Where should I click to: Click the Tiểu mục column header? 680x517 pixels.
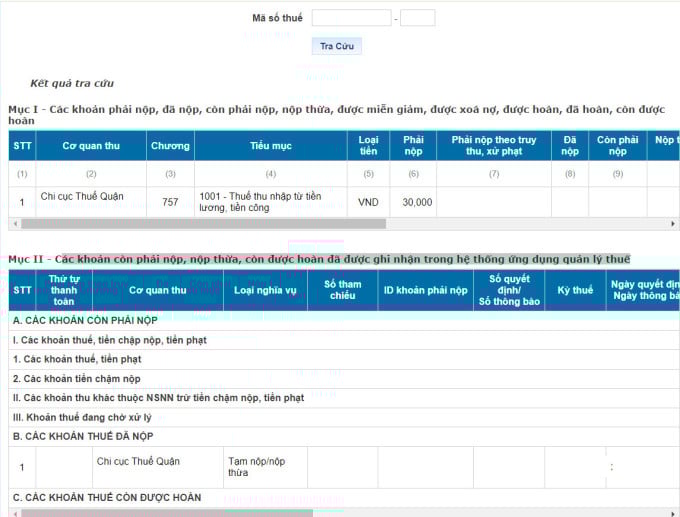click(271, 146)
